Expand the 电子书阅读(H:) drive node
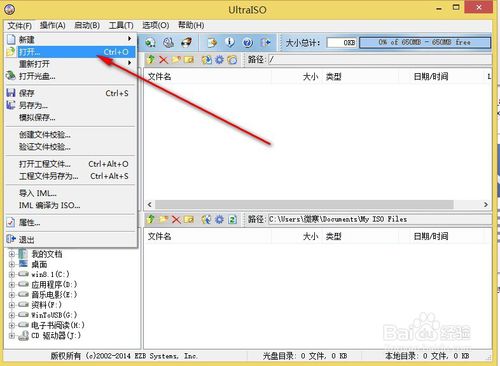The image size is (500, 366). point(12,325)
